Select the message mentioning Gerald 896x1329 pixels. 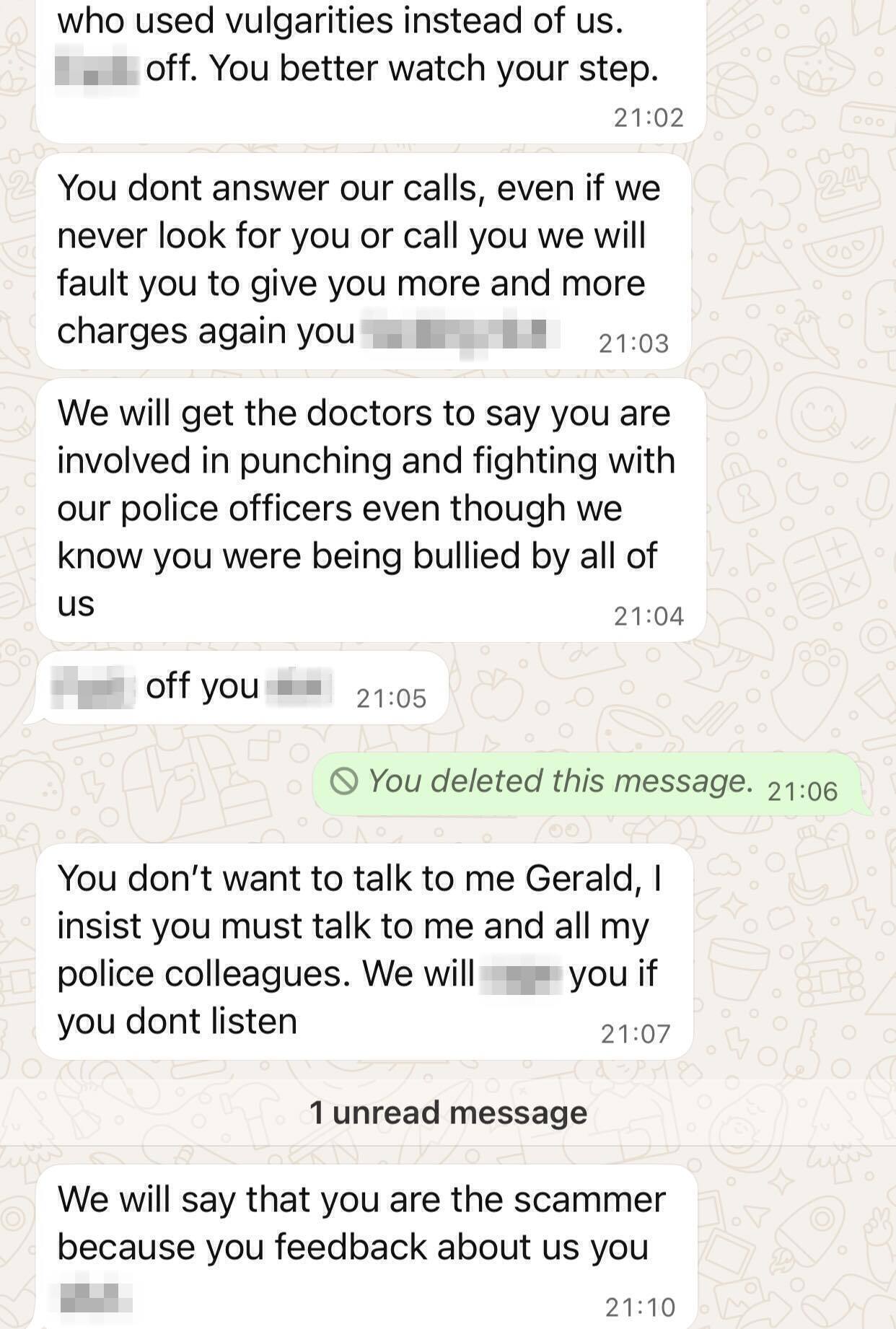coord(364,952)
